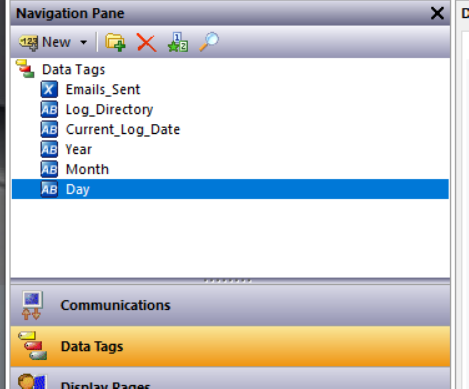This screenshot has height=389, width=469.
Task: Click the red X delete icon
Action: coord(146,43)
